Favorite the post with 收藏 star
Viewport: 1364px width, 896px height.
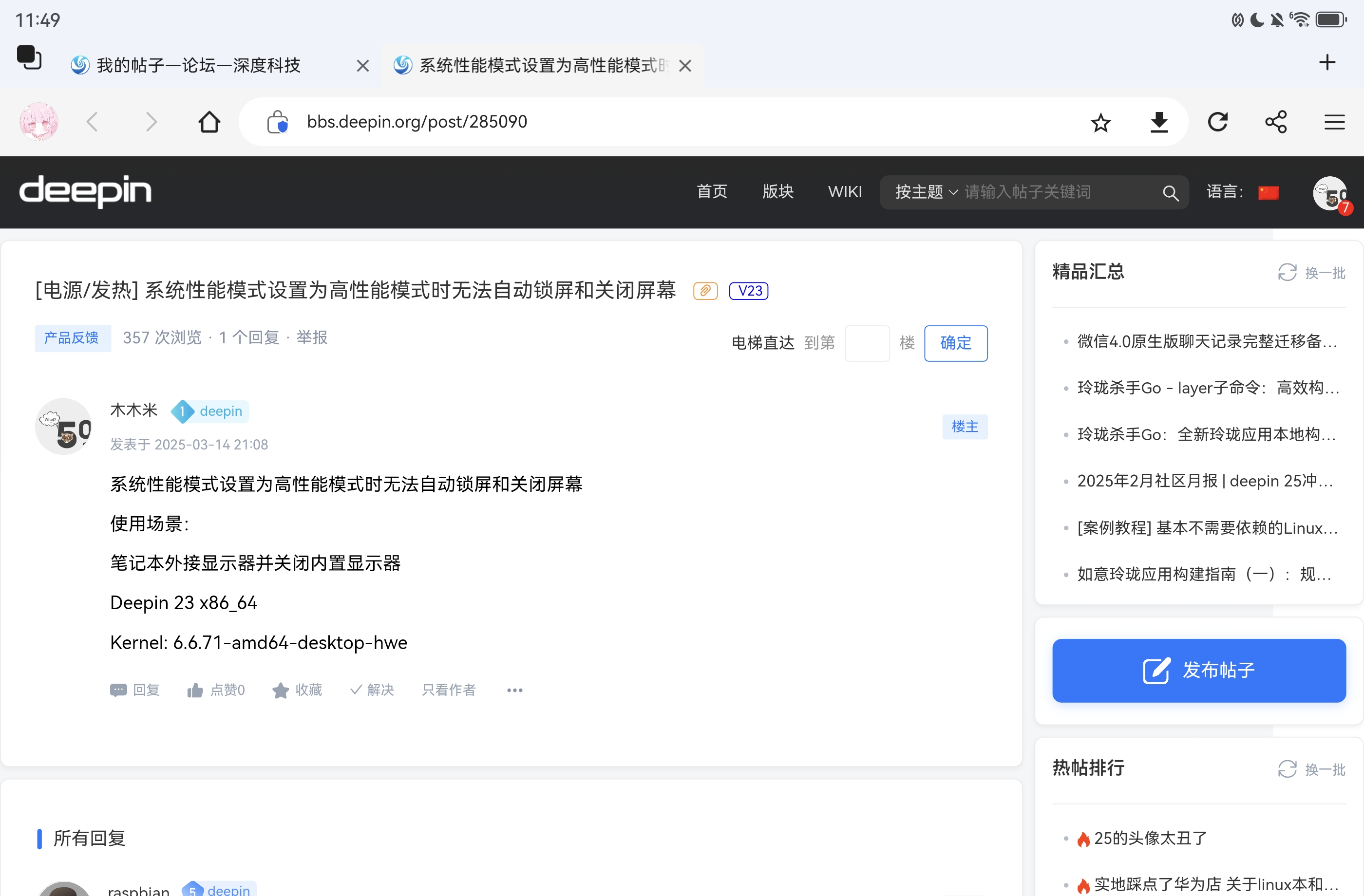click(x=297, y=690)
